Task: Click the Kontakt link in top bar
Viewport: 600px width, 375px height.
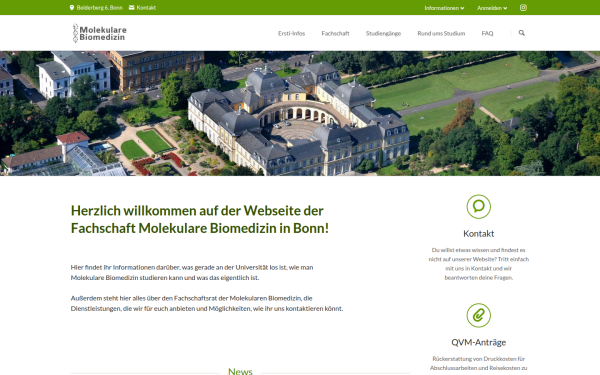Action: [146, 8]
